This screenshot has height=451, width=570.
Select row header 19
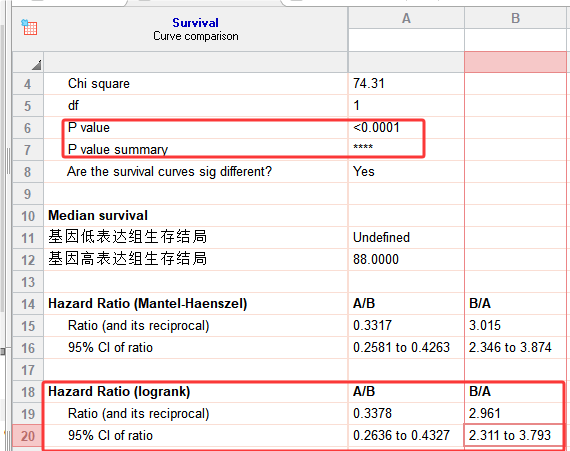click(28, 414)
